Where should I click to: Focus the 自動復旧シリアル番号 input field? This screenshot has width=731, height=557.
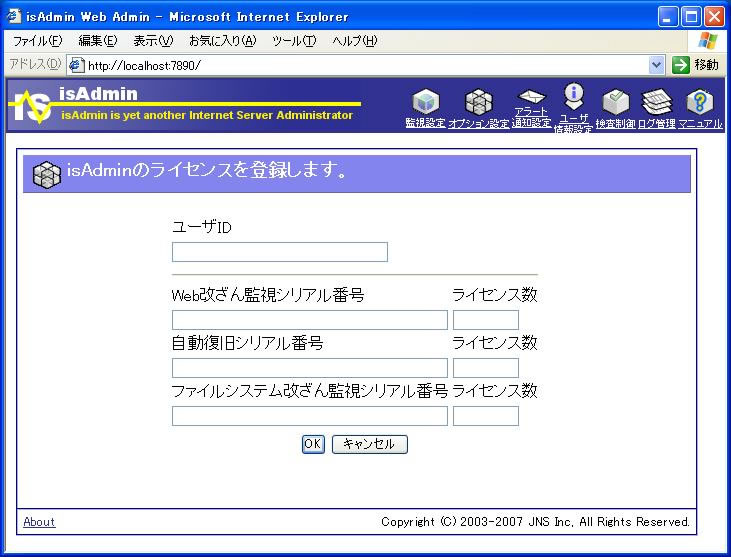click(x=310, y=368)
